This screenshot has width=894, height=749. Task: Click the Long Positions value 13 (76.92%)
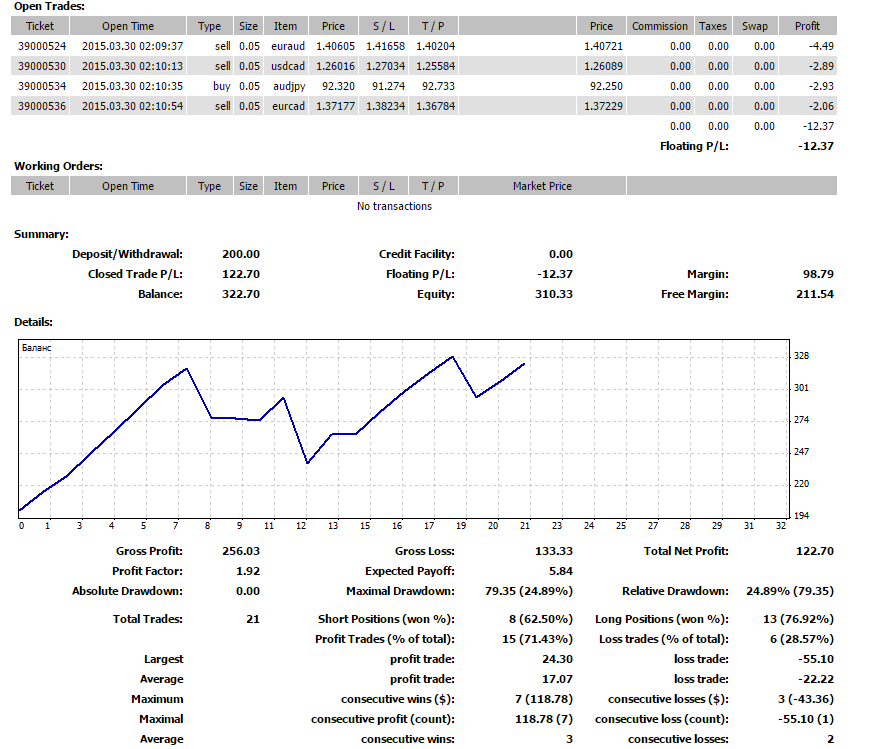(x=799, y=619)
